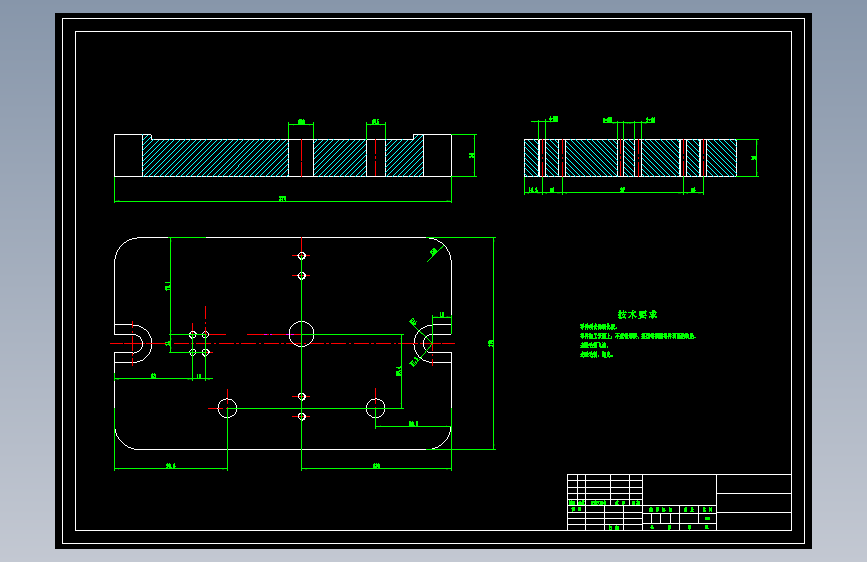Click the bottom-left circular hole in plan view
This screenshot has height=562, width=867.
click(x=227, y=409)
